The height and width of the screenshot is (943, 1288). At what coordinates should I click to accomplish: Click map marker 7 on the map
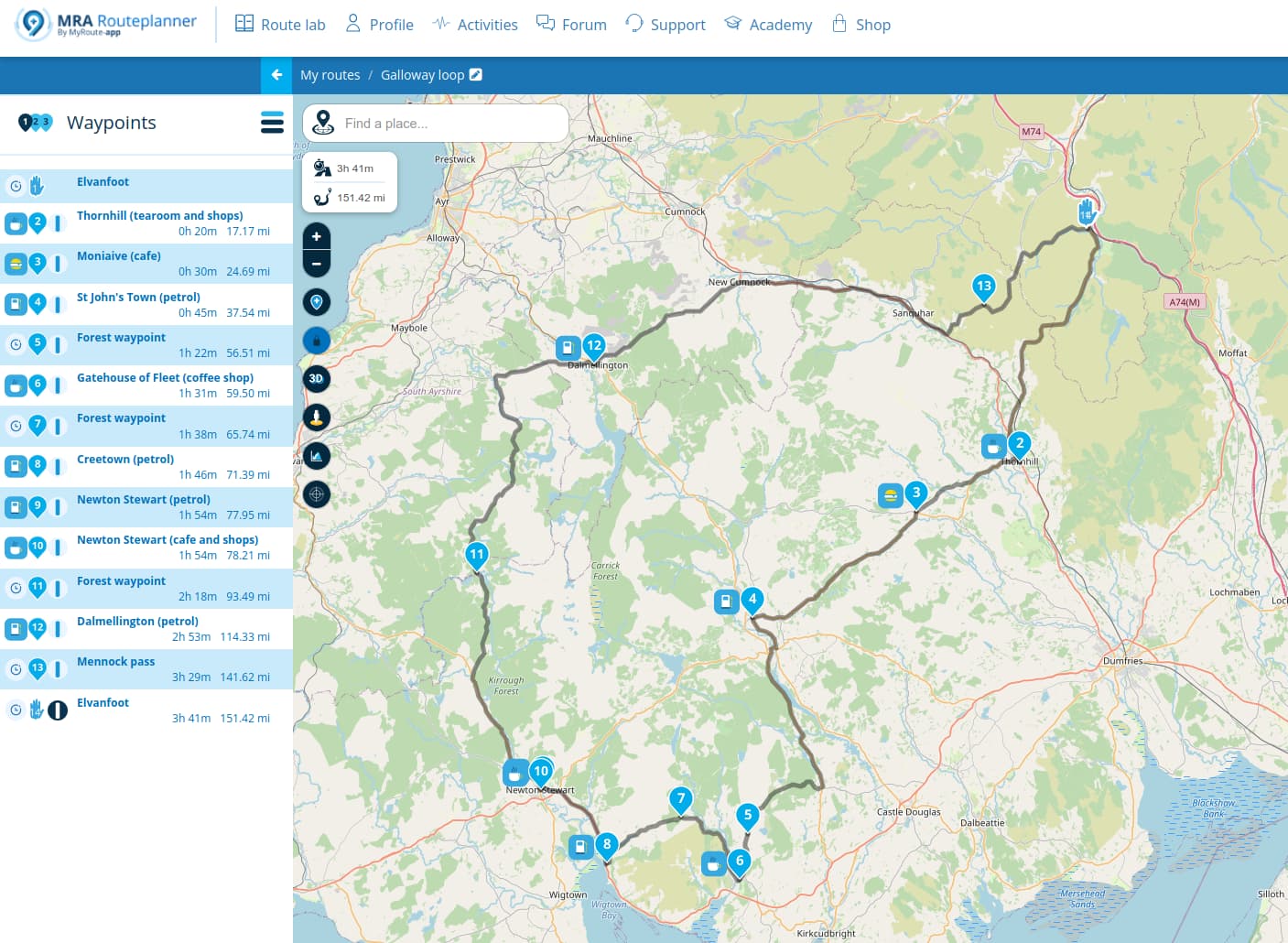point(681,799)
